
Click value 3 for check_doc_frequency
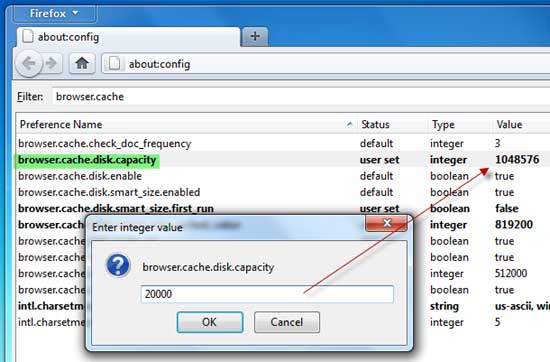coord(497,143)
